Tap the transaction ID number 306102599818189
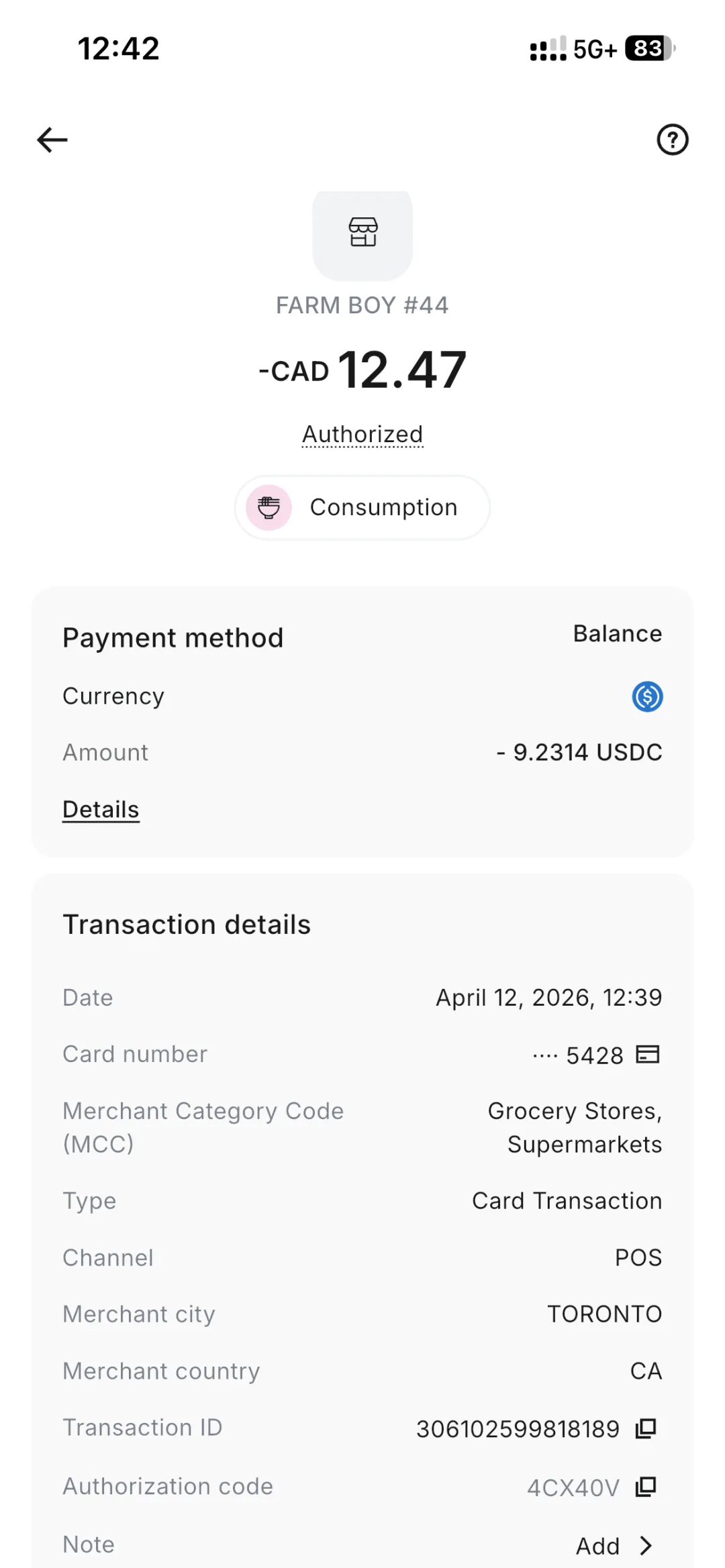This screenshot has width=725, height=1568. pyautogui.click(x=518, y=1429)
